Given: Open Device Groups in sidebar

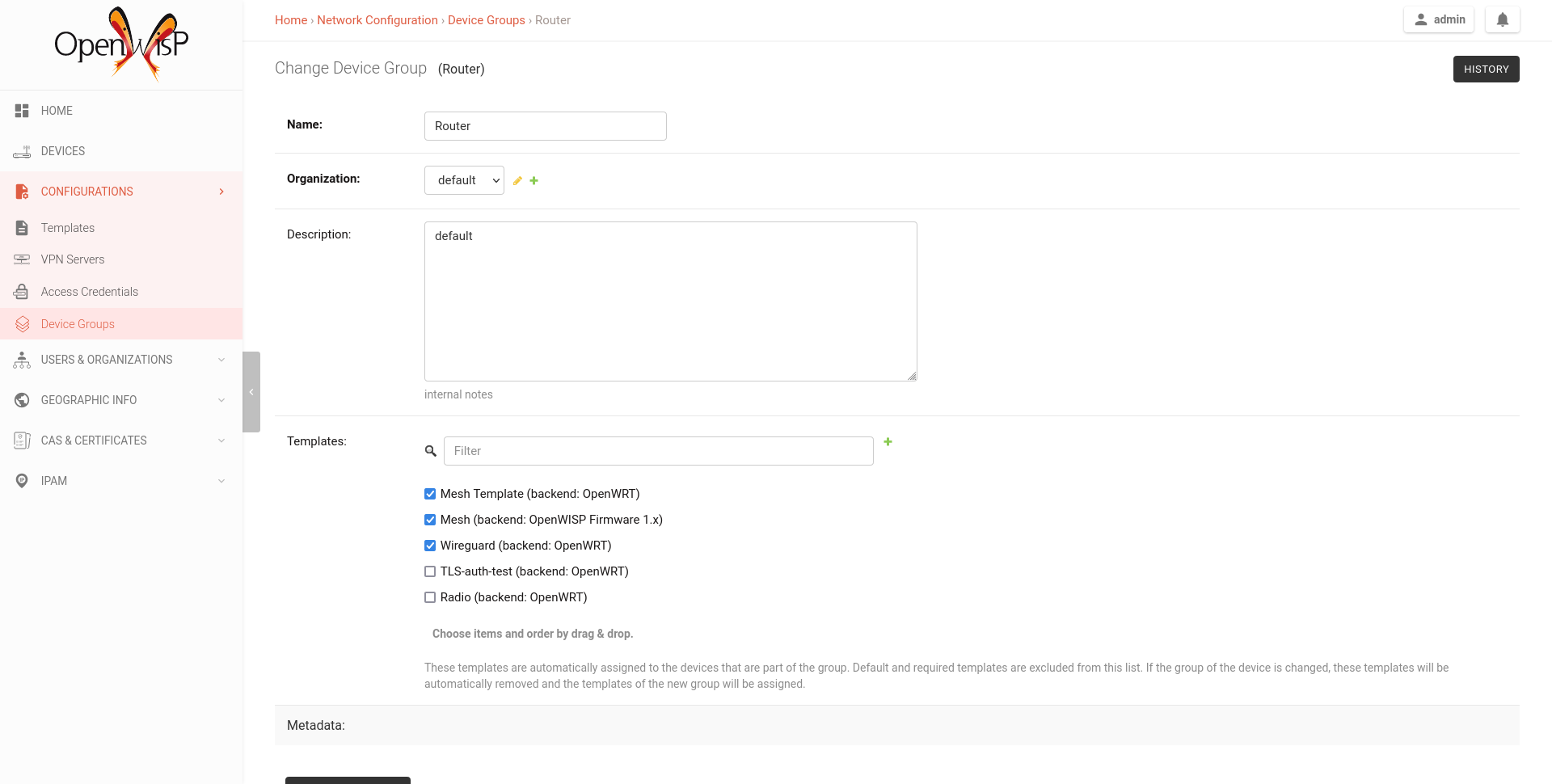Looking at the screenshot, I should pyautogui.click(x=121, y=324).
